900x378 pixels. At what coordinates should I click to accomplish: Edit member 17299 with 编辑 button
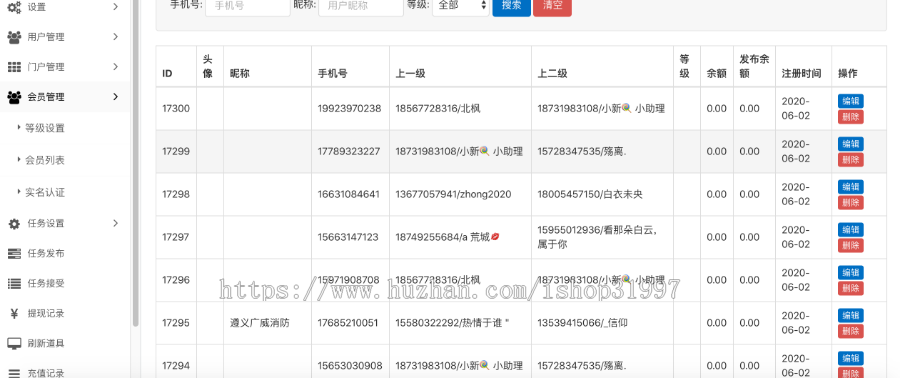851,144
